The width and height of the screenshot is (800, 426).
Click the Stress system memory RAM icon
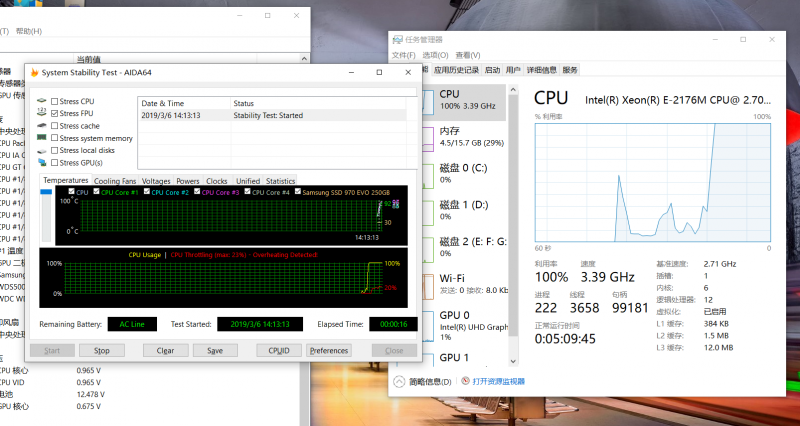click(42, 138)
